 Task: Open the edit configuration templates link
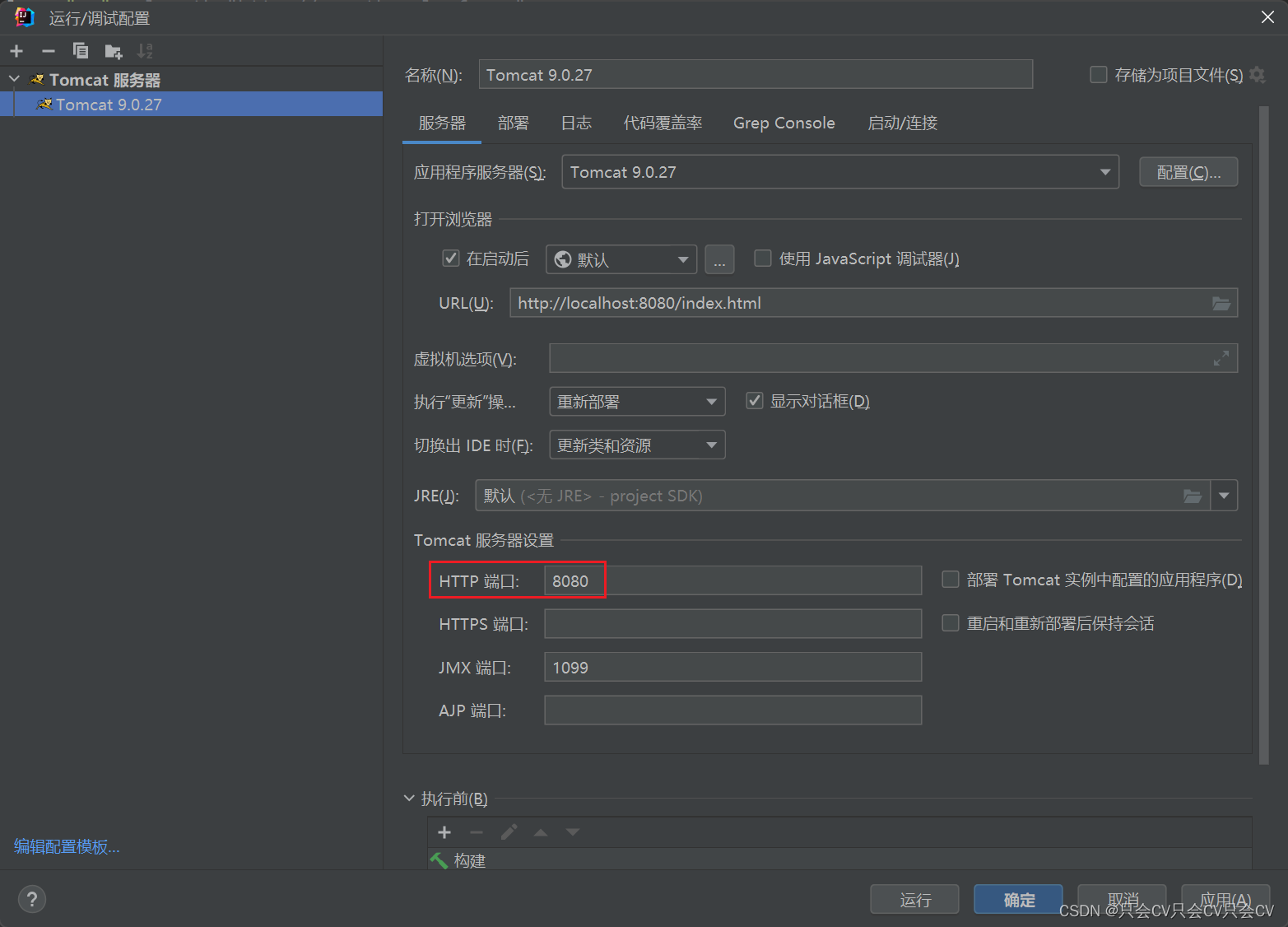[x=67, y=846]
